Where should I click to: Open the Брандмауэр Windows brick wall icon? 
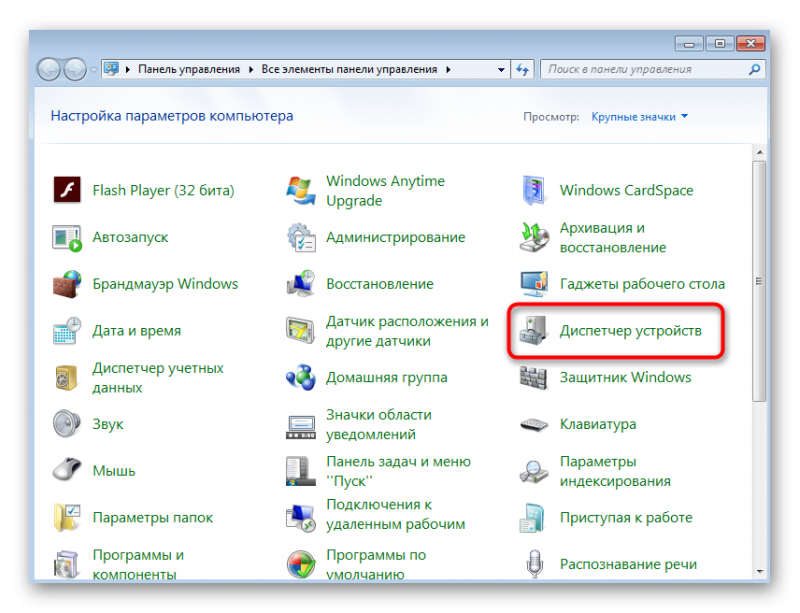click(x=67, y=284)
